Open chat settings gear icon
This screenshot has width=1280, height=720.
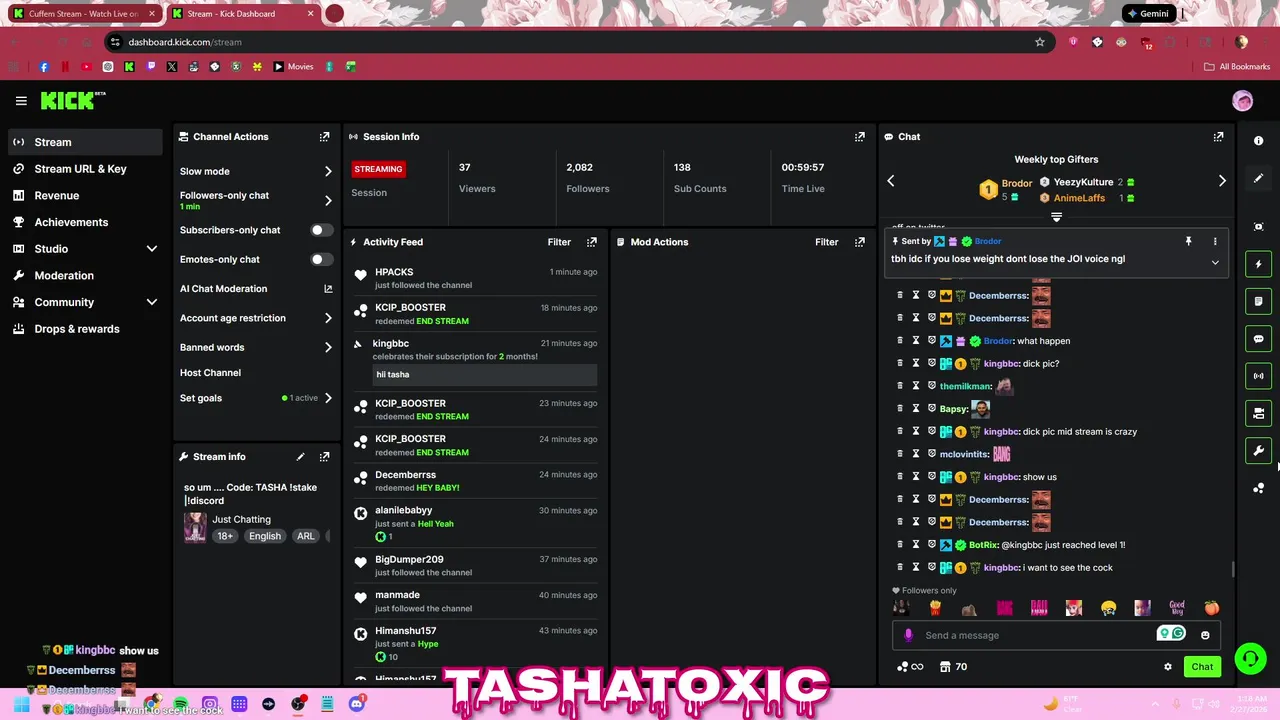point(1167,667)
